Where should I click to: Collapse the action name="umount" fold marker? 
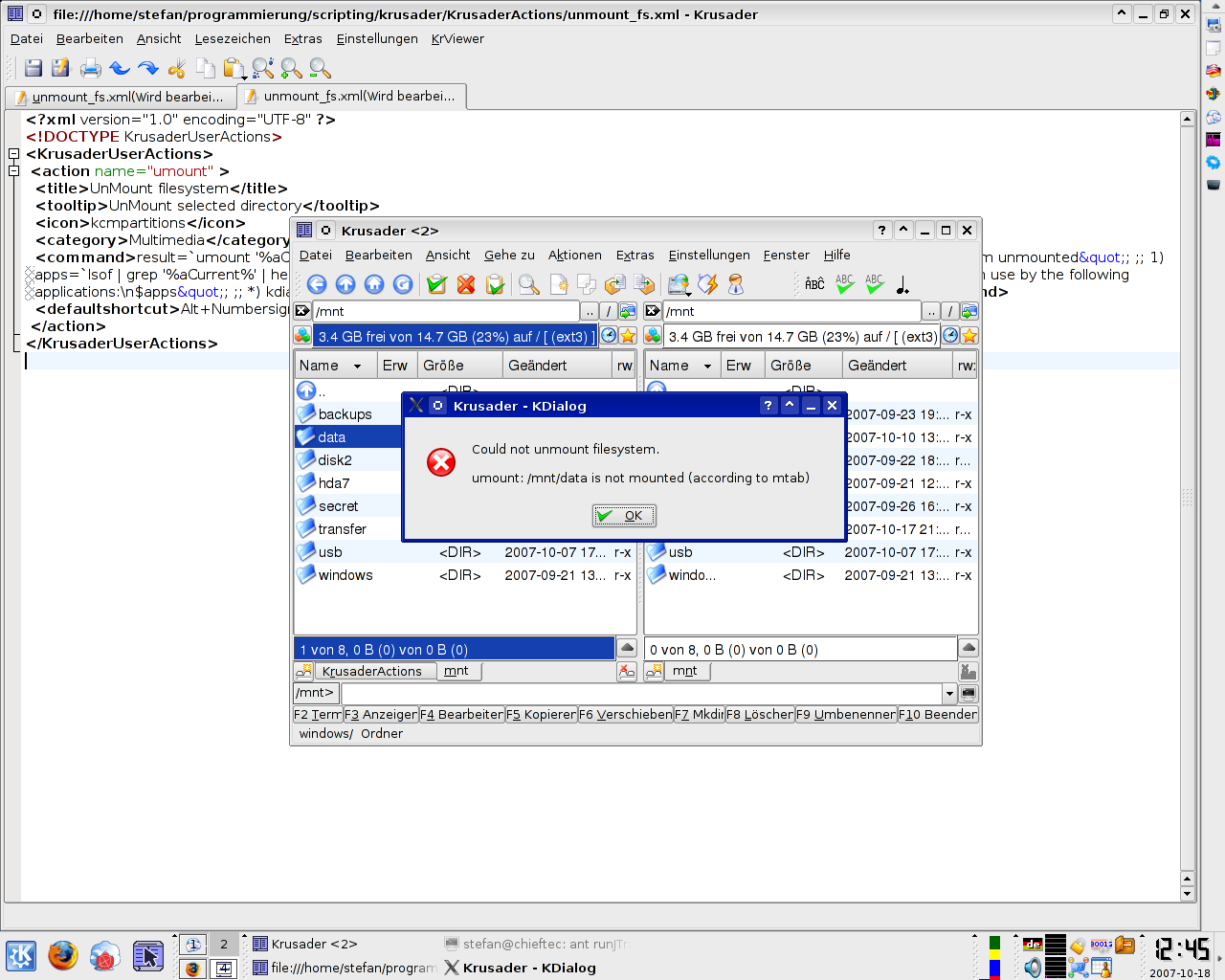[x=14, y=171]
